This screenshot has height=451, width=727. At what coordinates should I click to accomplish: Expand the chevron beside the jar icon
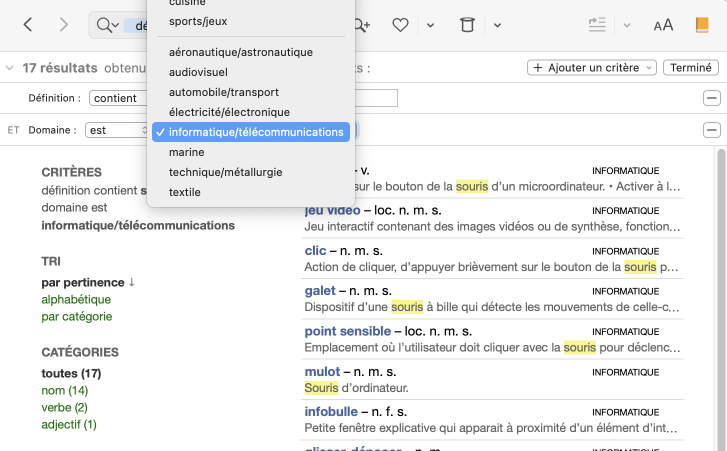point(498,25)
